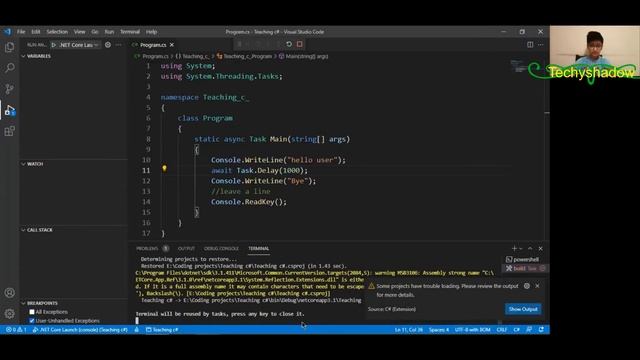Close the Program.cs editor tab
Image resolution: width=640 pixels, height=360 pixels.
point(172,45)
